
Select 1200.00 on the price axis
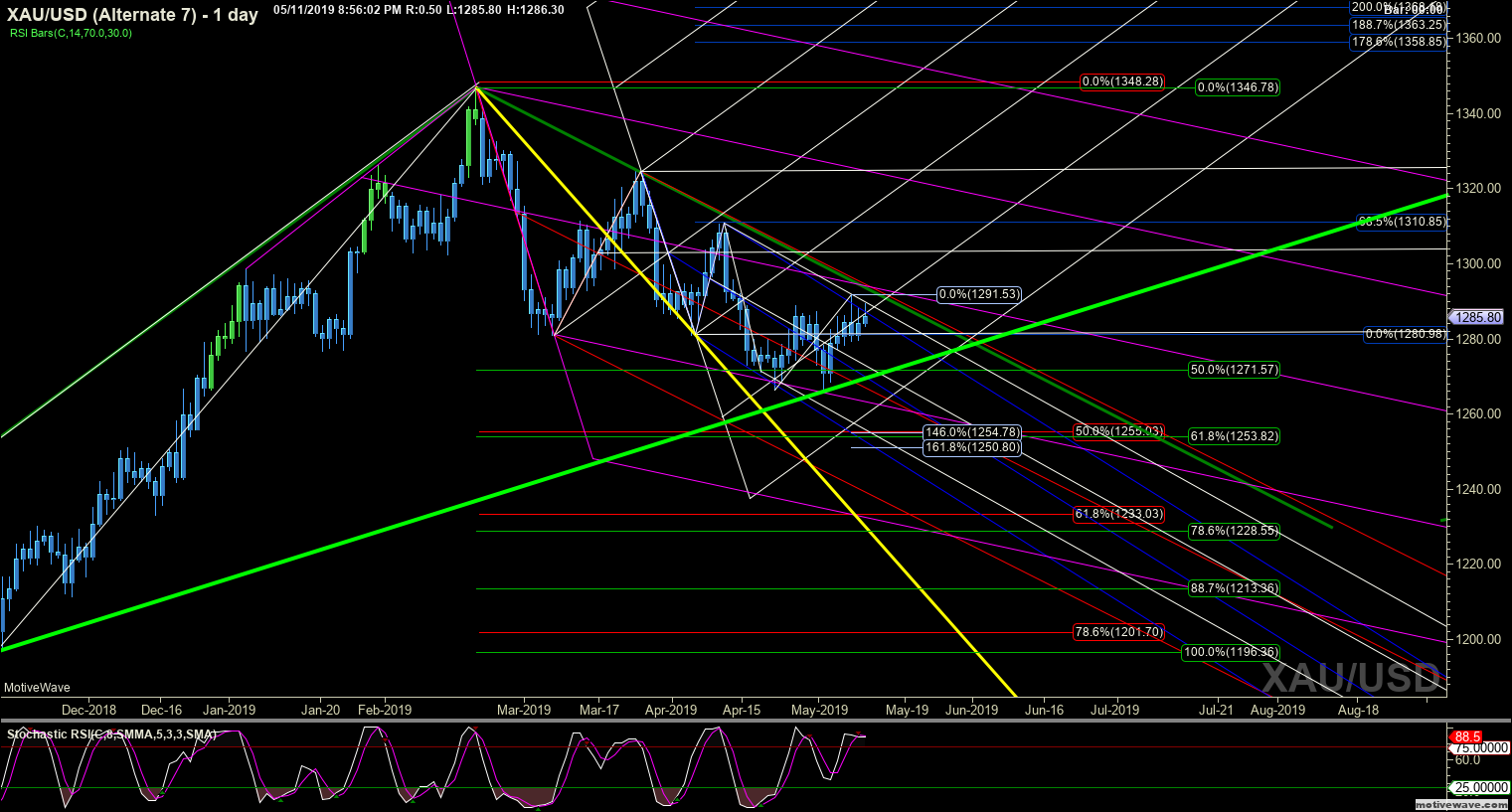coord(1480,639)
